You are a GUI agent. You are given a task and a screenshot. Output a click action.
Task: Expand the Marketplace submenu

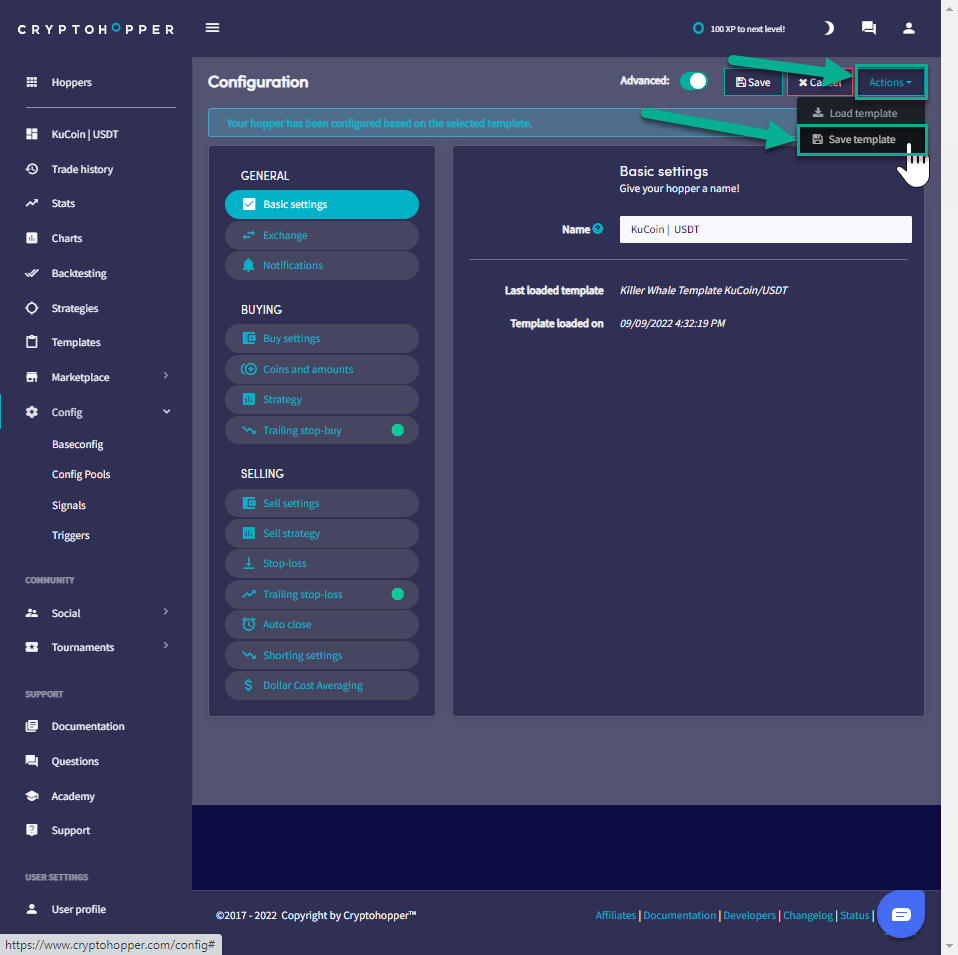(x=166, y=377)
